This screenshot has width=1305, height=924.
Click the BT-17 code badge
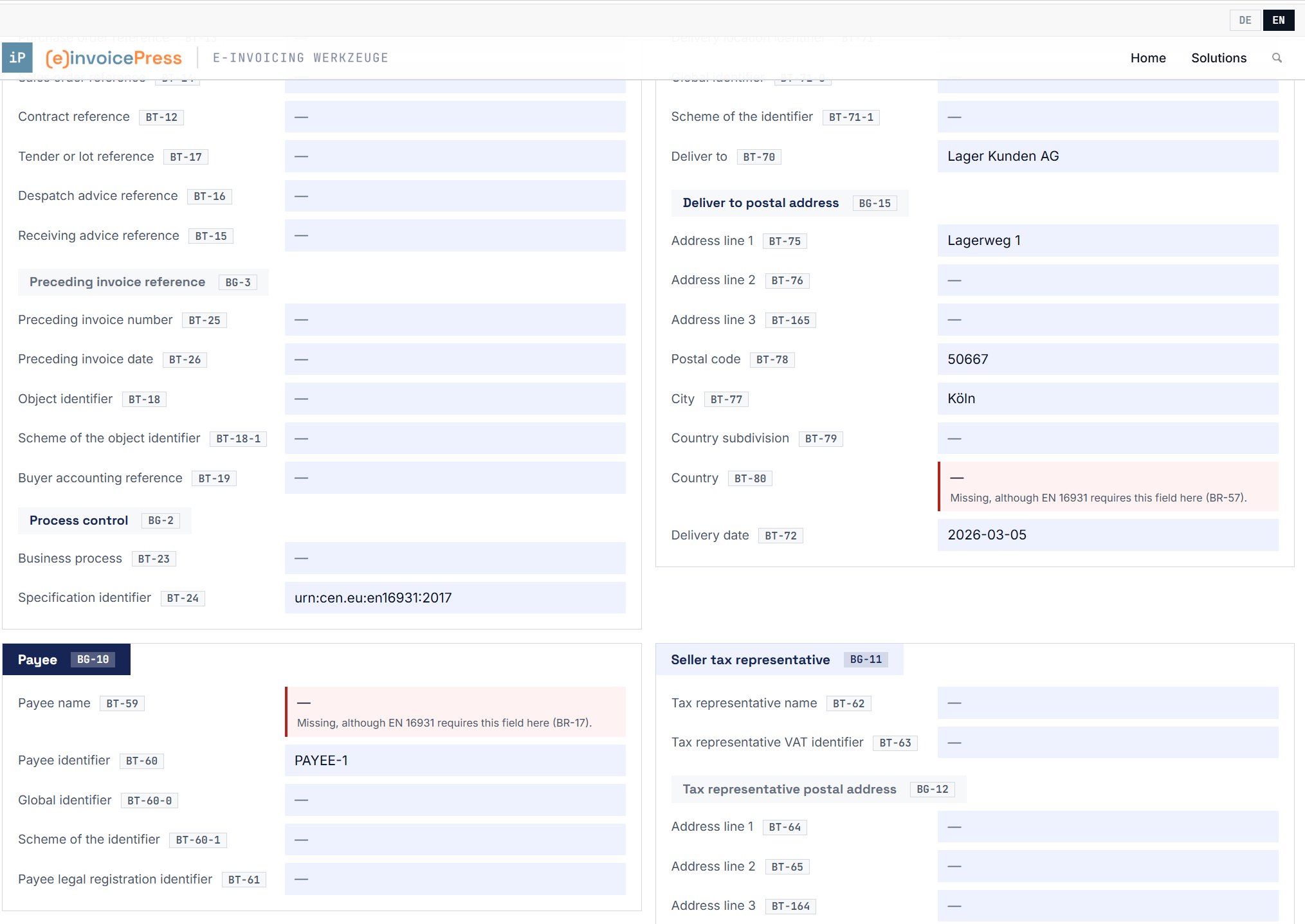[186, 157]
